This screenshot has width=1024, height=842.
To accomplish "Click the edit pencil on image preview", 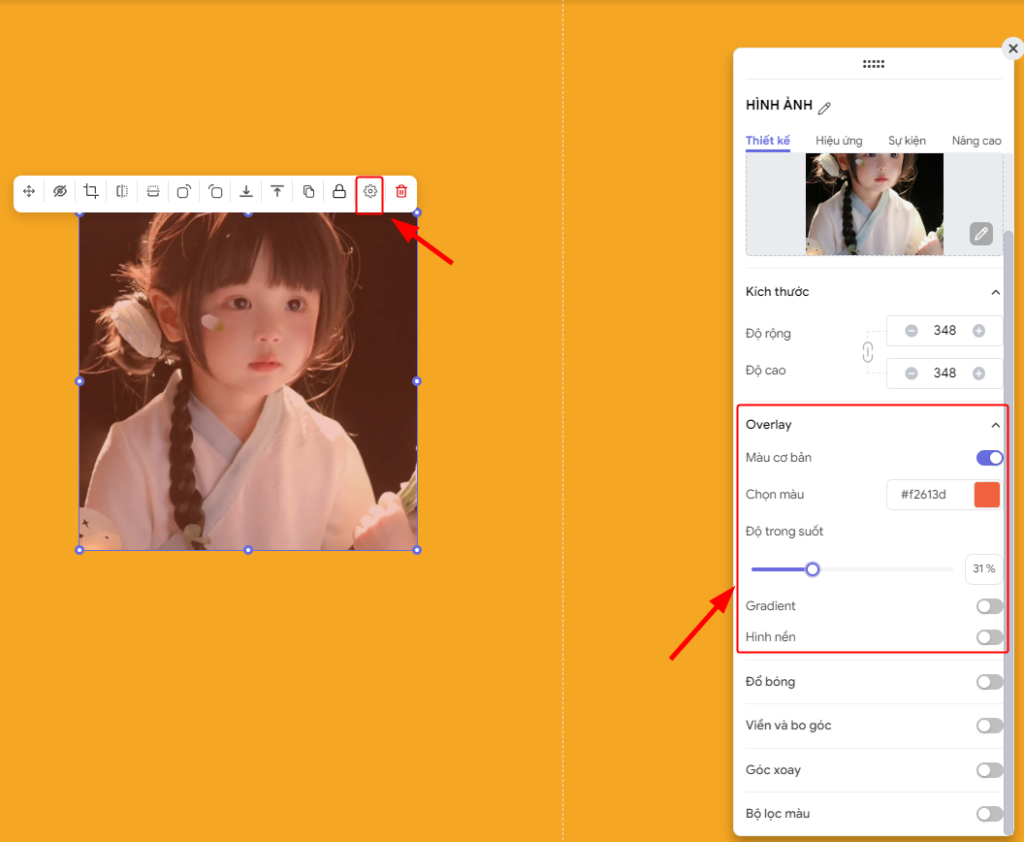I will click(981, 233).
